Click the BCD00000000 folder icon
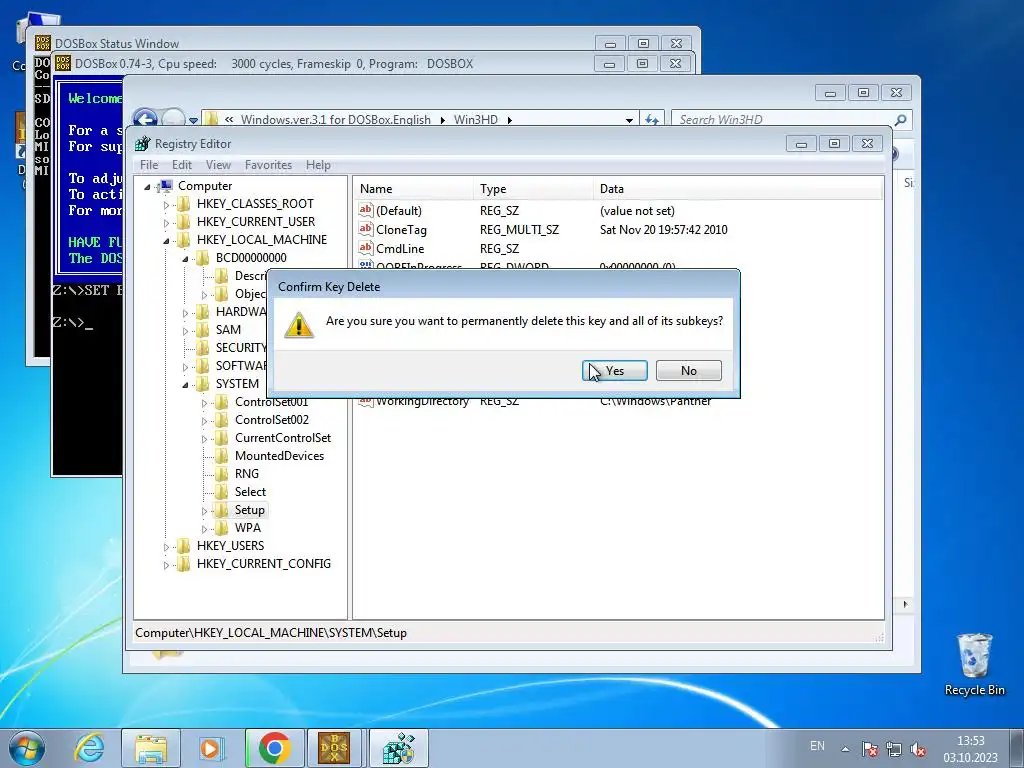Viewport: 1024px width, 768px height. pyautogui.click(x=203, y=258)
